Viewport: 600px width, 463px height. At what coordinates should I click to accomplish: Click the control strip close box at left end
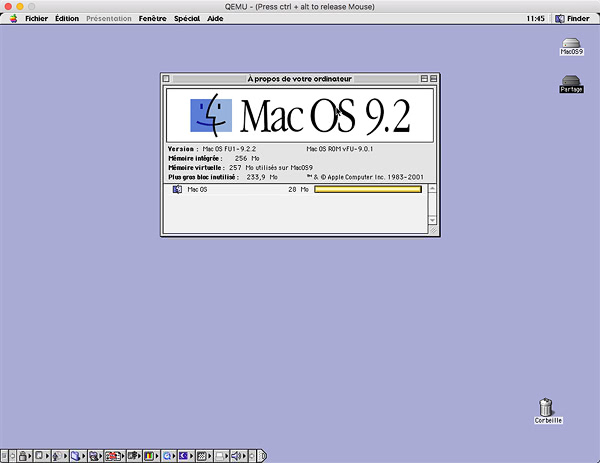tap(4, 456)
